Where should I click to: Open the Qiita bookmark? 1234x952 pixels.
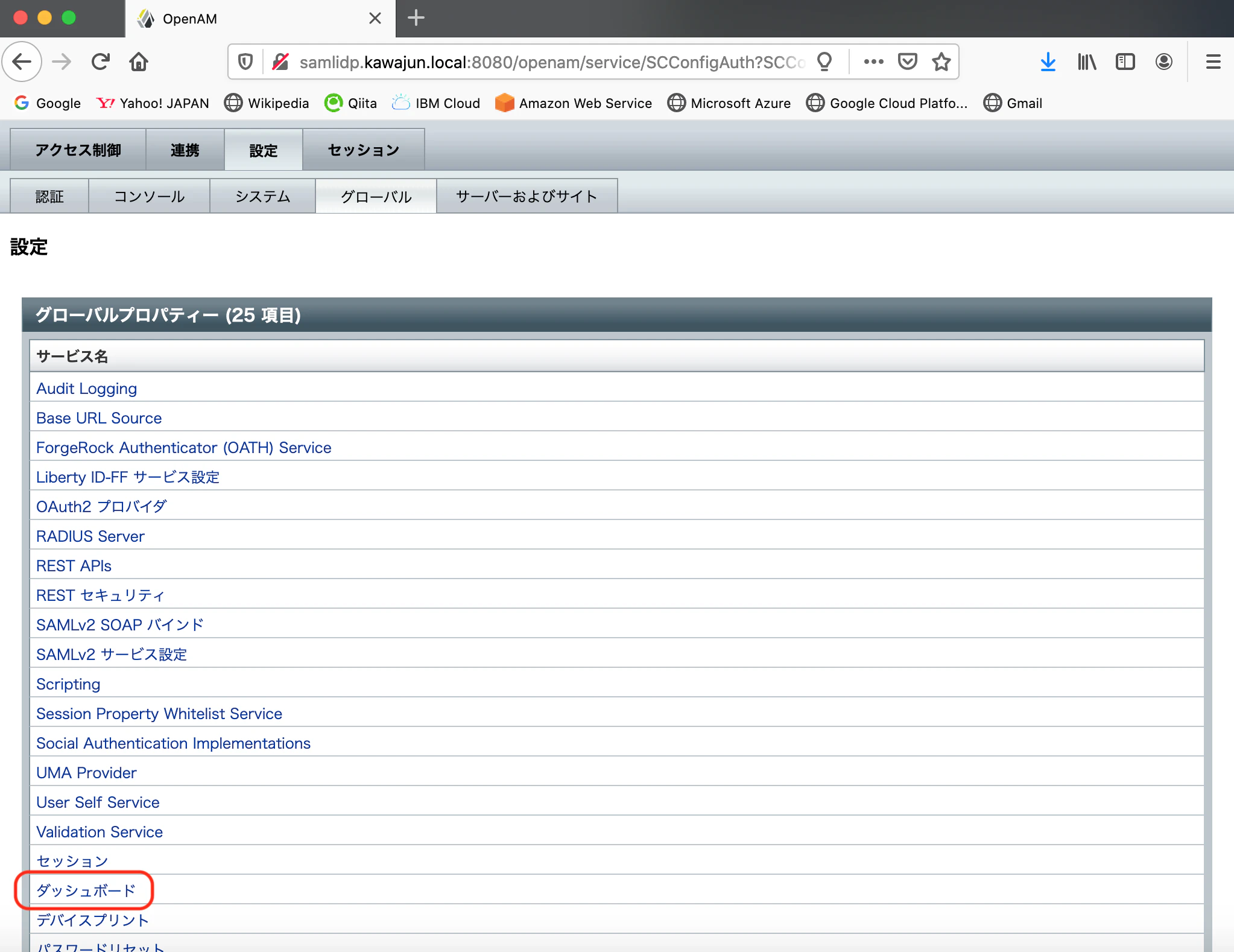click(350, 103)
